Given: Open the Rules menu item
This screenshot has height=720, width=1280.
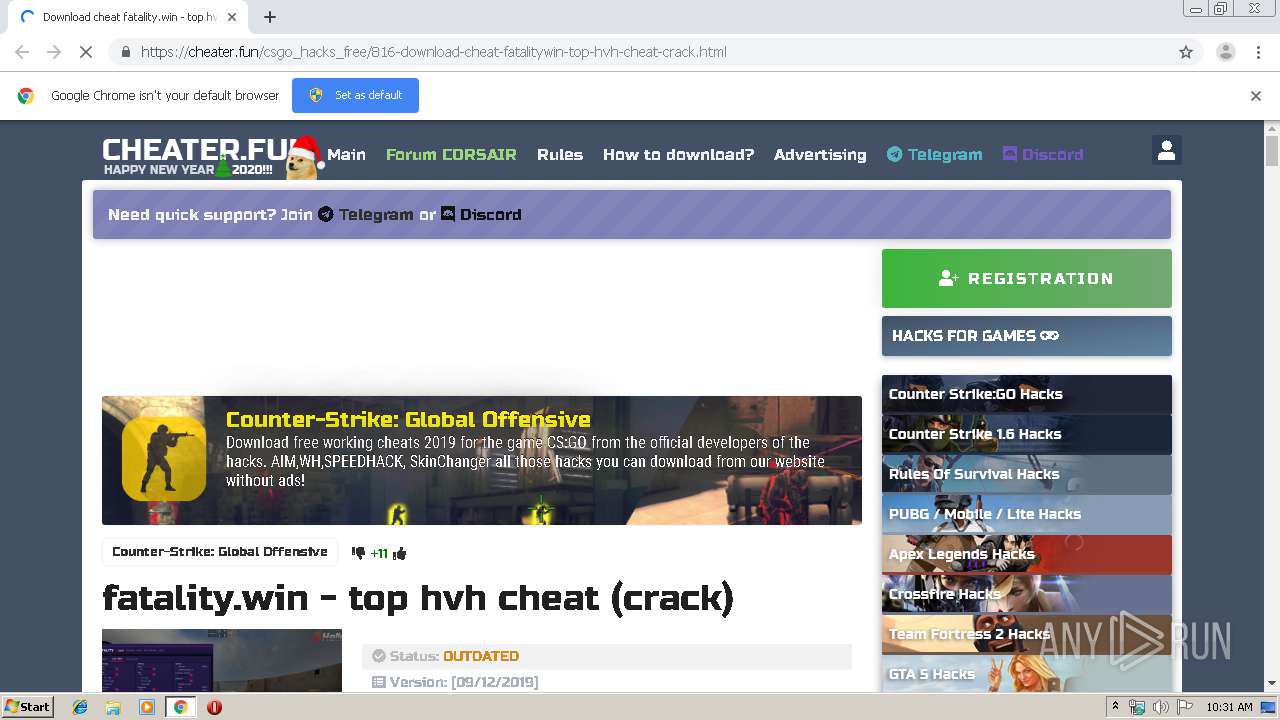Looking at the screenshot, I should (560, 154).
